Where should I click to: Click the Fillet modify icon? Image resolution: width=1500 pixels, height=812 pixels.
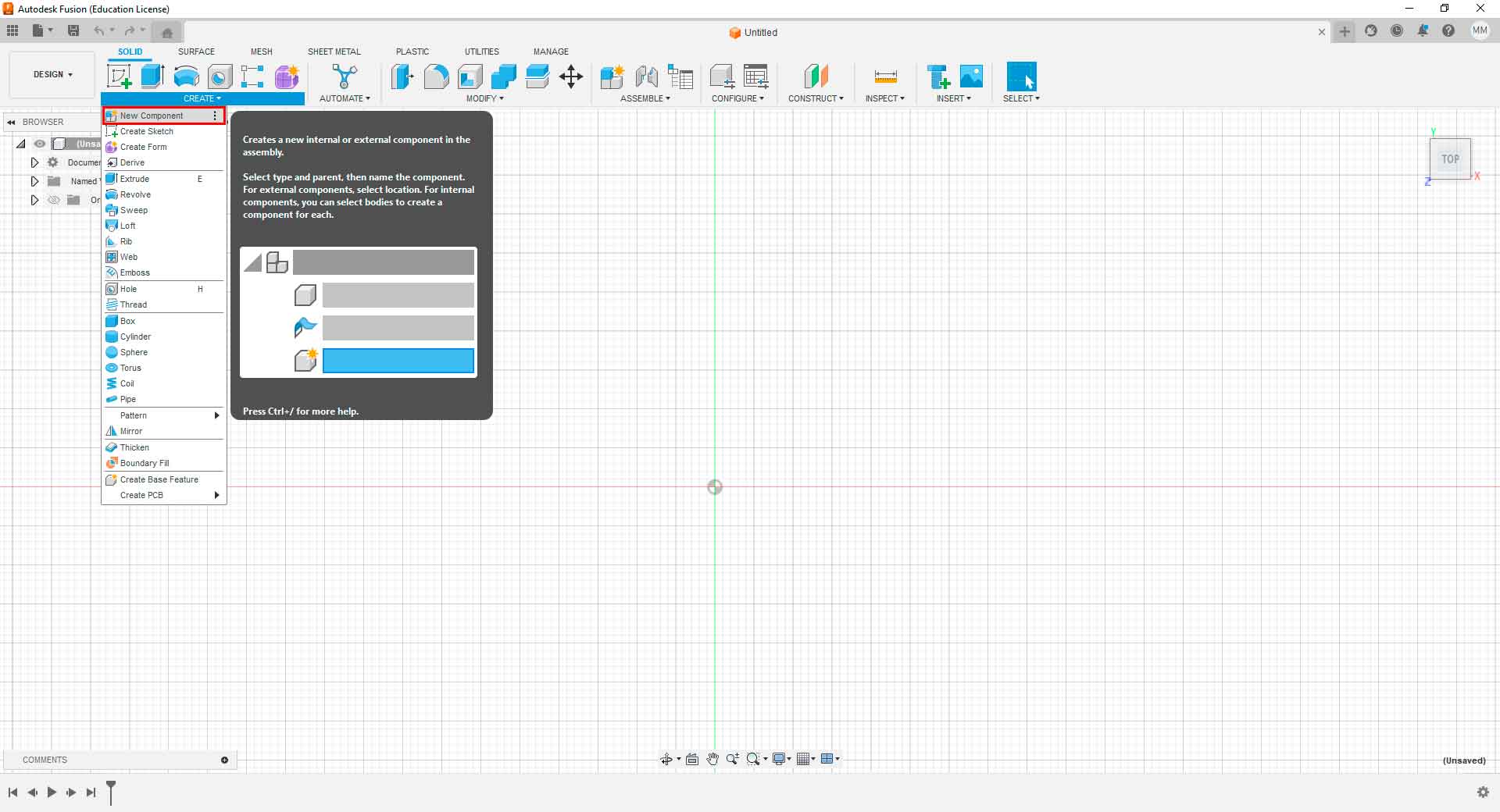[x=436, y=77]
